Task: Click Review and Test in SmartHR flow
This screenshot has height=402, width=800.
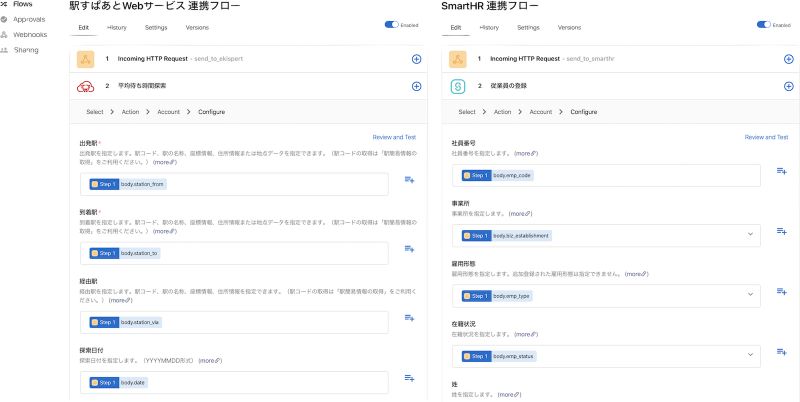Action: [766, 137]
